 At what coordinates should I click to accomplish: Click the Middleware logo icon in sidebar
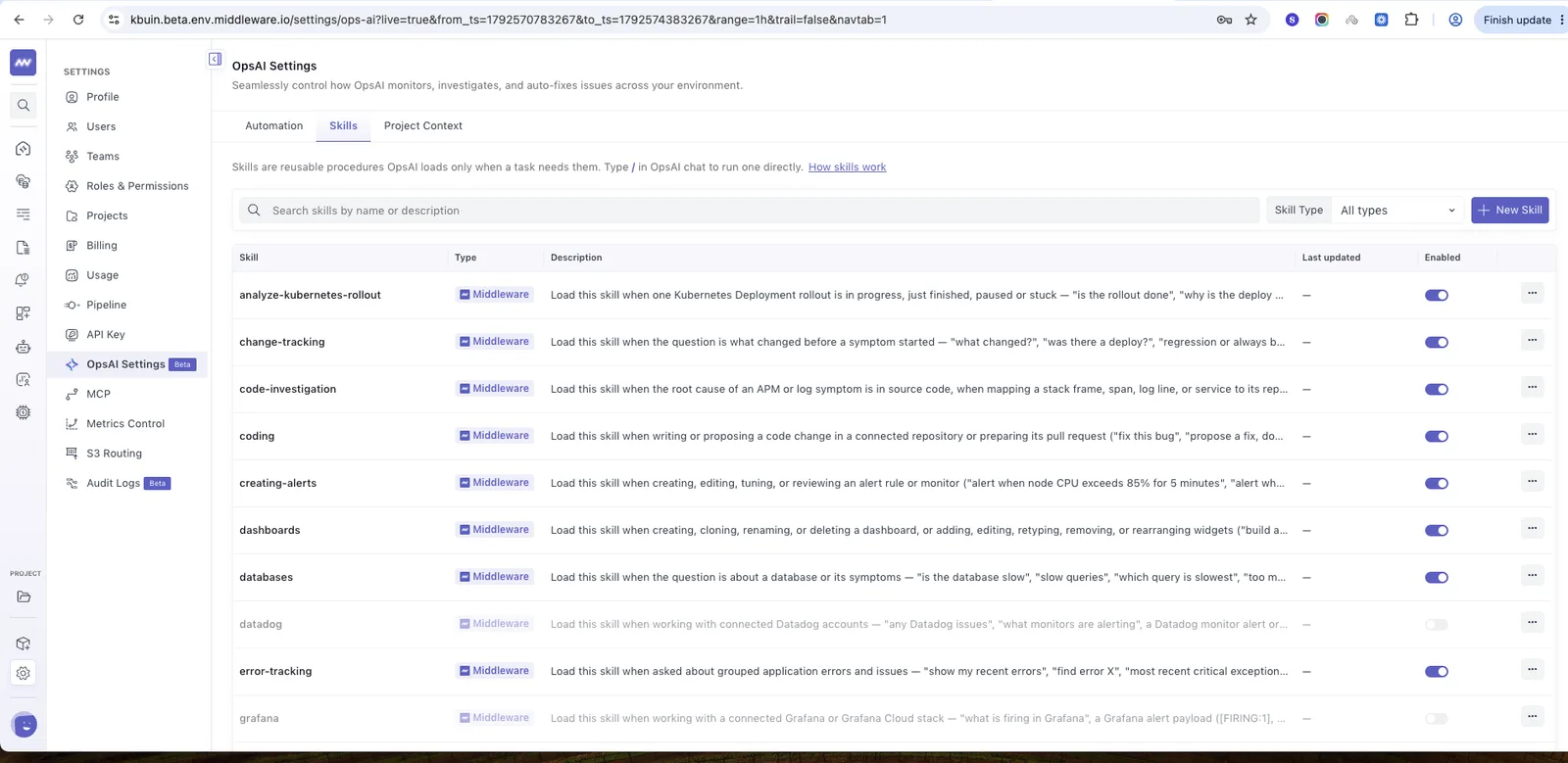pyautogui.click(x=24, y=63)
